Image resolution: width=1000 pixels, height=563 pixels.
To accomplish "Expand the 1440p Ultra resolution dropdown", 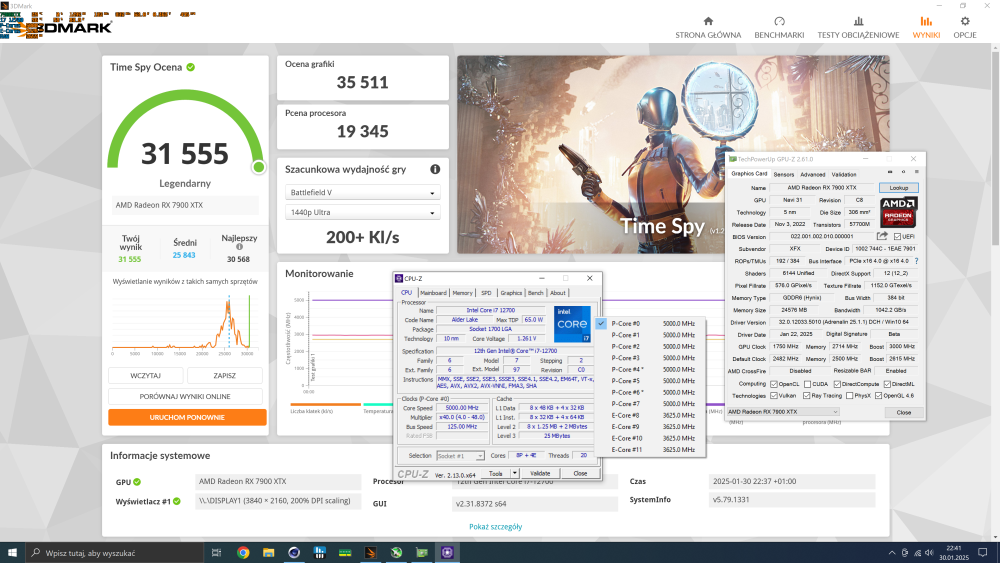I will click(x=362, y=214).
